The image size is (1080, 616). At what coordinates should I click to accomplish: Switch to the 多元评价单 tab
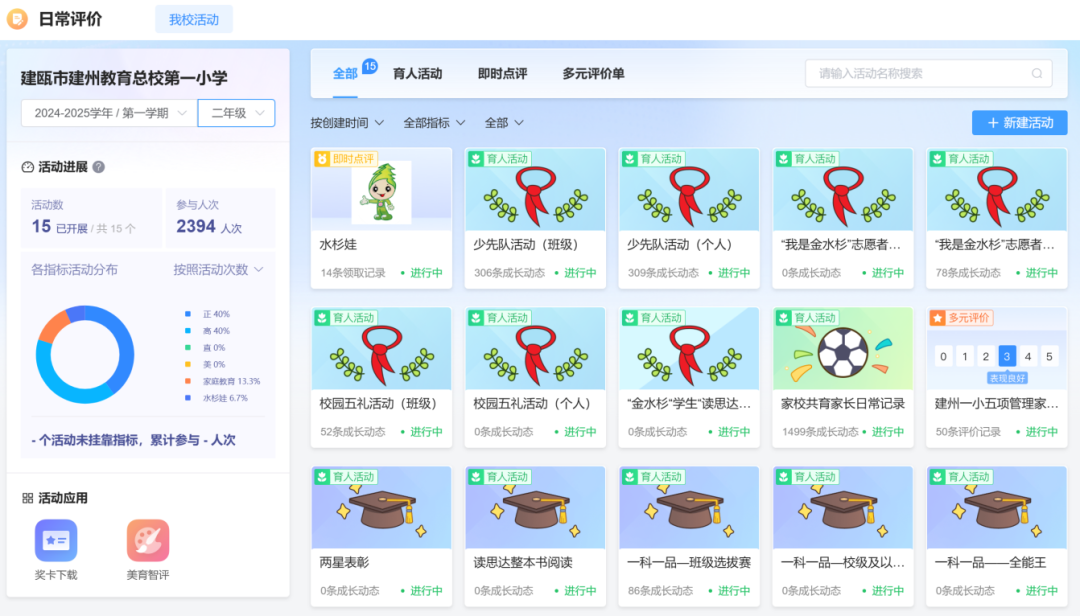pyautogui.click(x=592, y=73)
